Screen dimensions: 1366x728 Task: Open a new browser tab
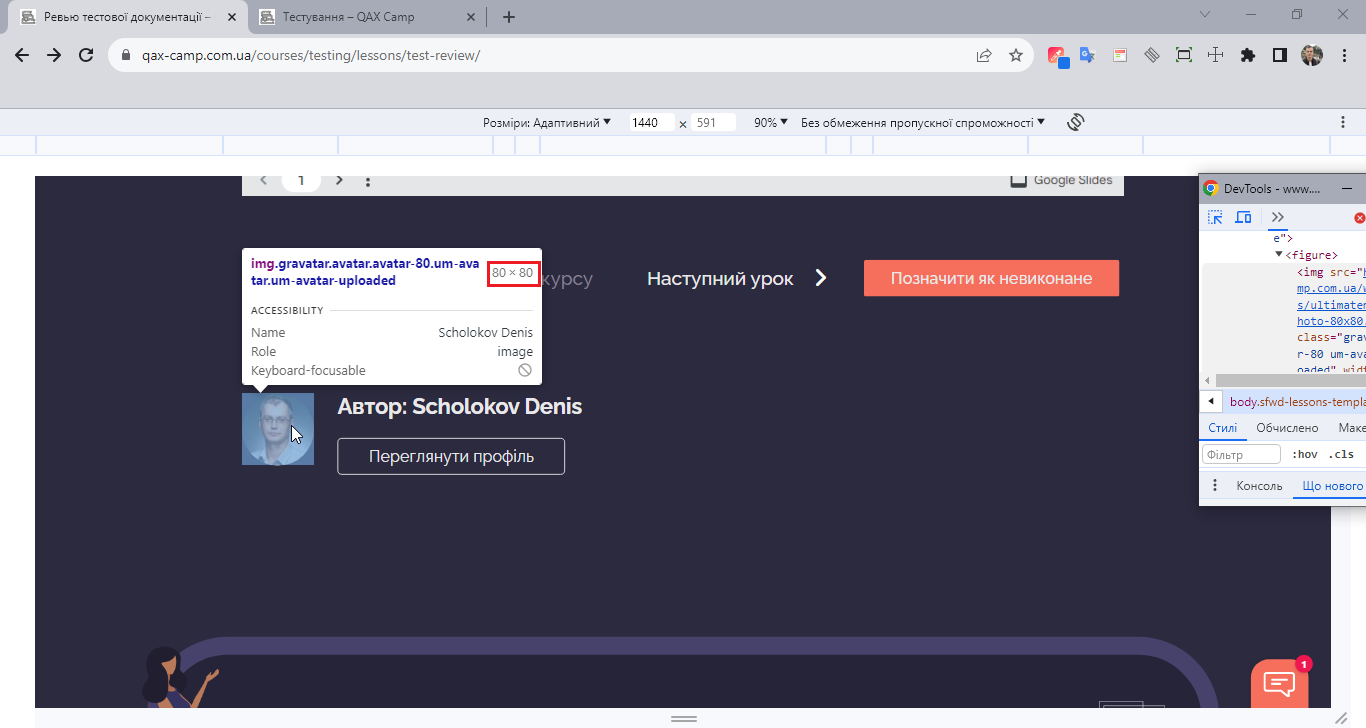point(509,17)
